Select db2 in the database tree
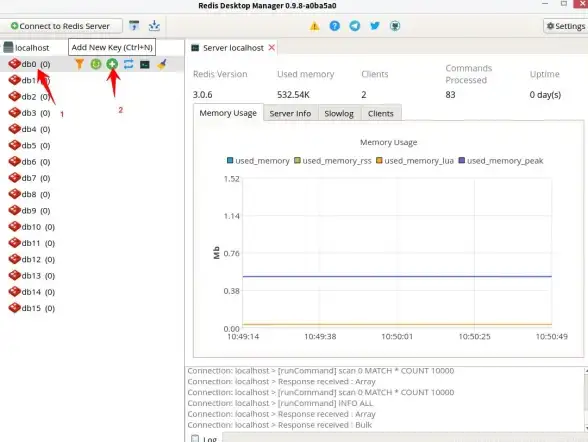588x442 pixels. tap(36, 97)
